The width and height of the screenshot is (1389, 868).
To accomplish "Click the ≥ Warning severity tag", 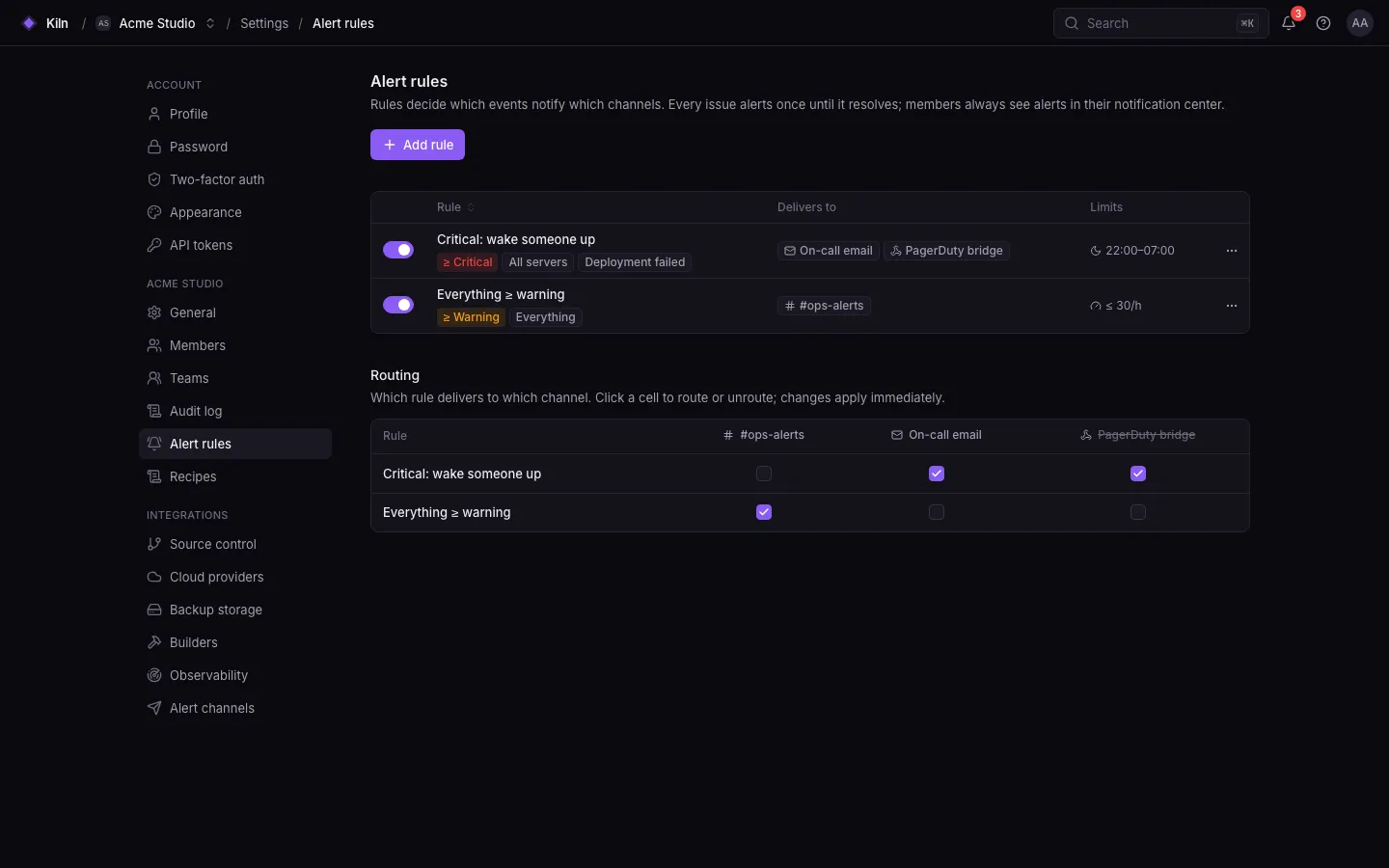I will 471,317.
